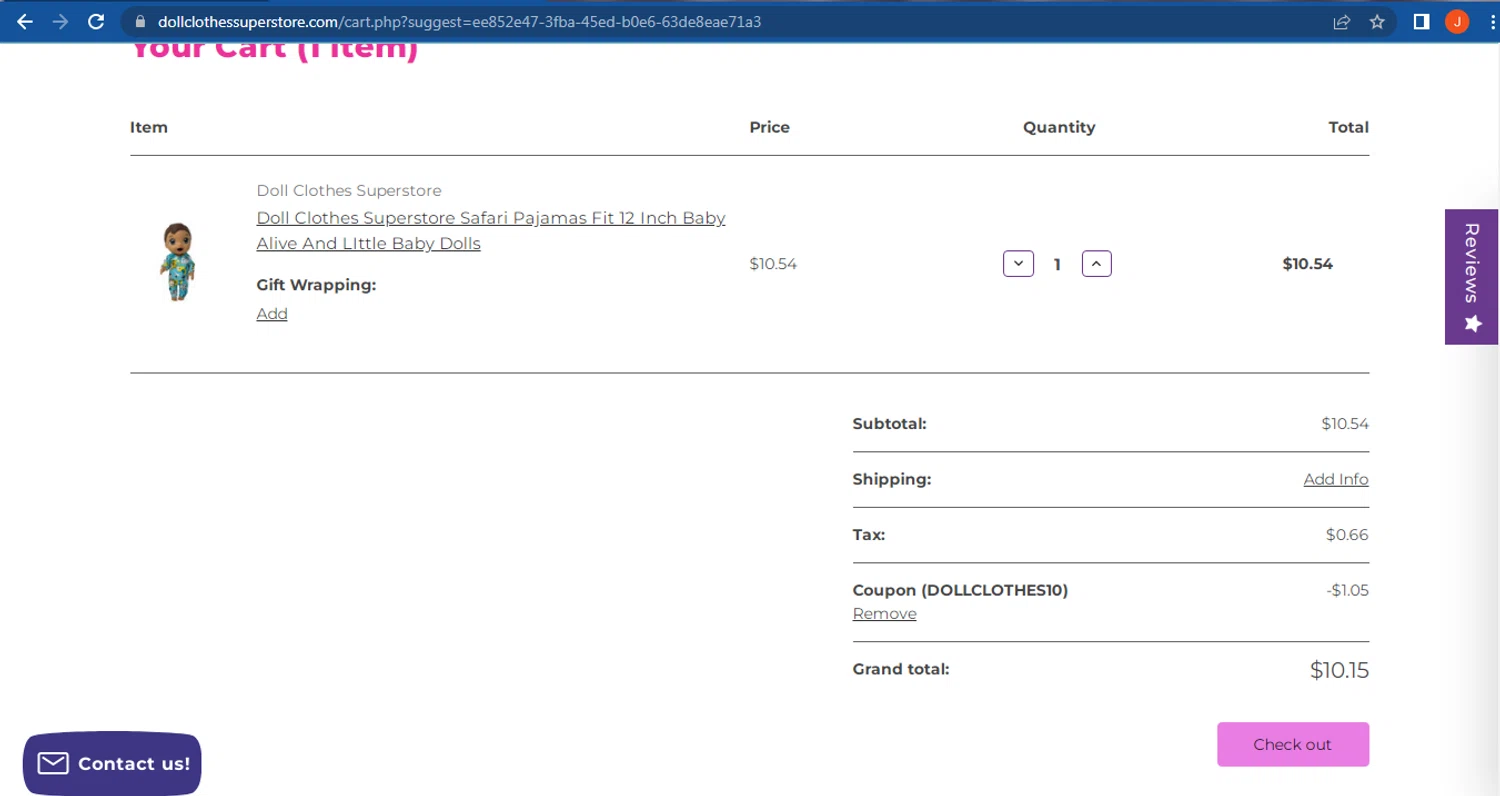1500x796 pixels.
Task: Click the Grand total label
Action: point(901,669)
